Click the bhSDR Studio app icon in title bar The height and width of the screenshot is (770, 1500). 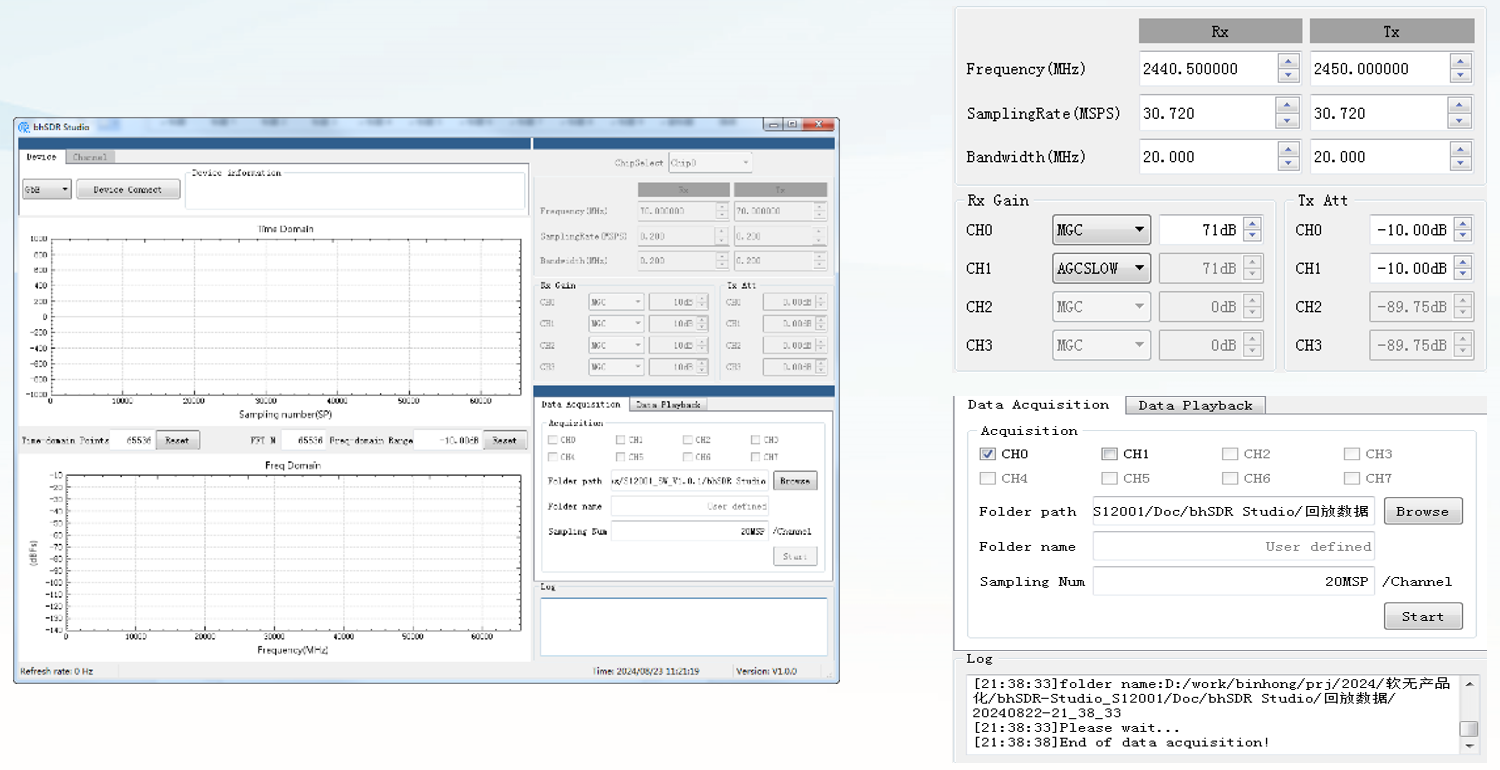24,126
